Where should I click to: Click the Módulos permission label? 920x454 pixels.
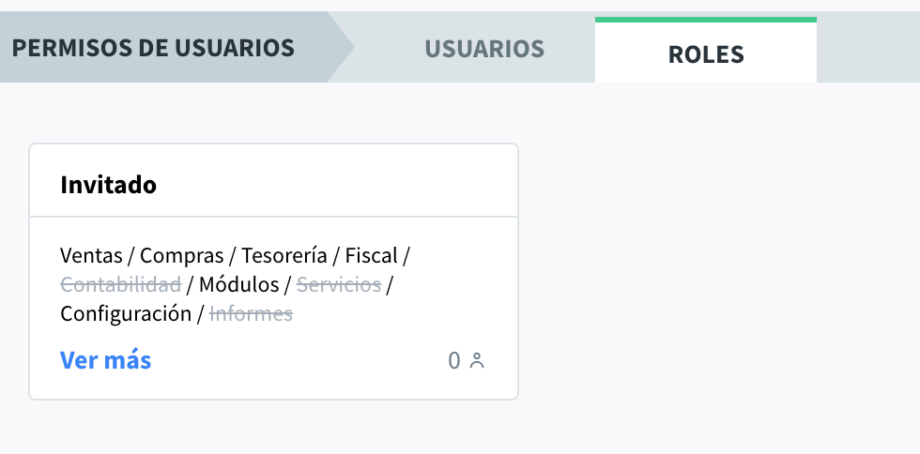point(239,284)
